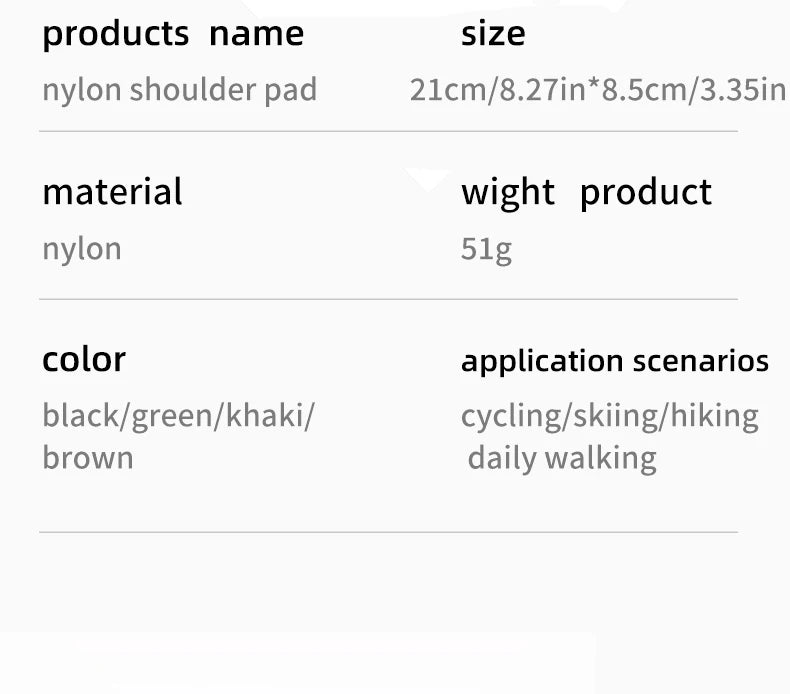
Task: Click the word "hiking" in scenarios
Action: click(x=714, y=416)
